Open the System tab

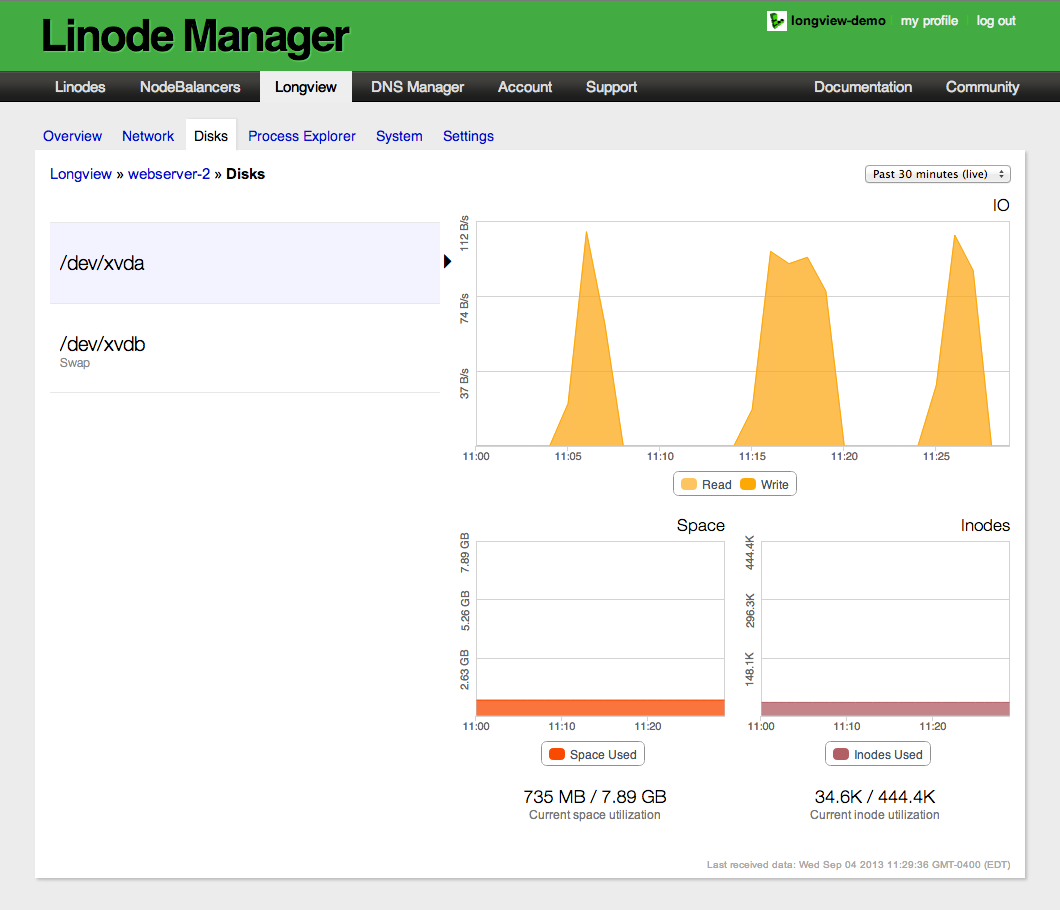pos(399,136)
